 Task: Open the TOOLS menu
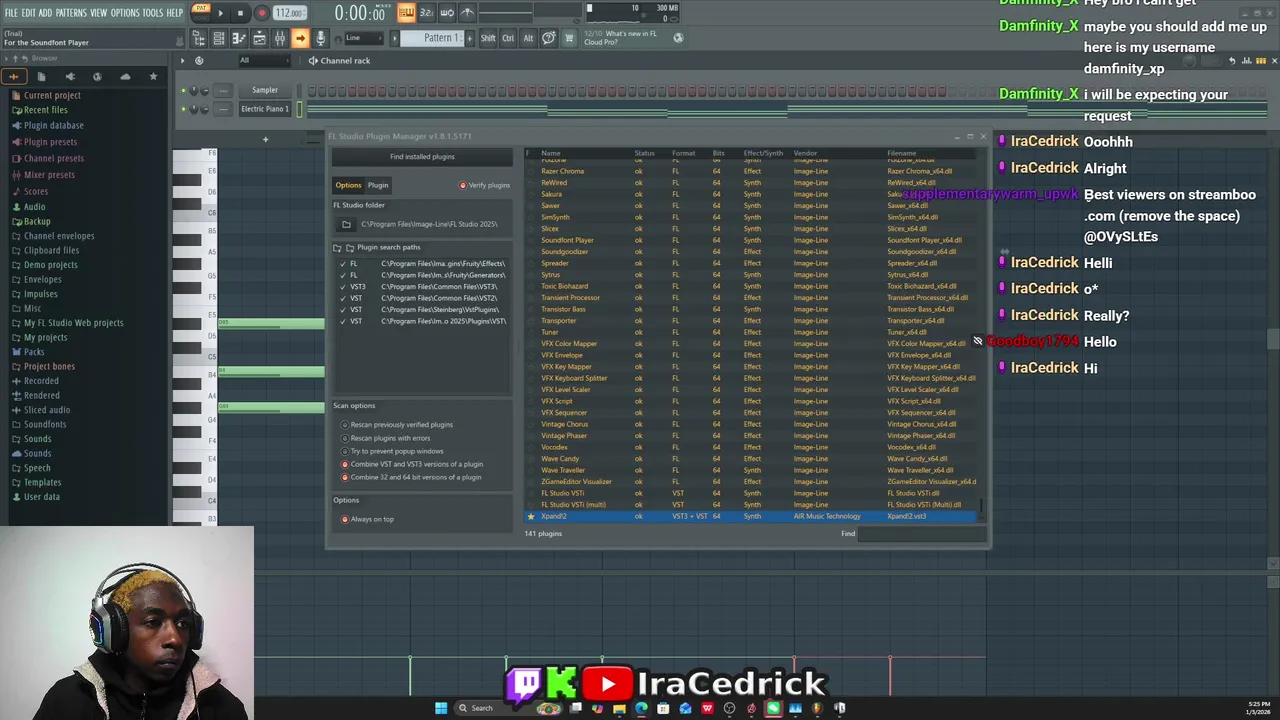click(x=152, y=13)
